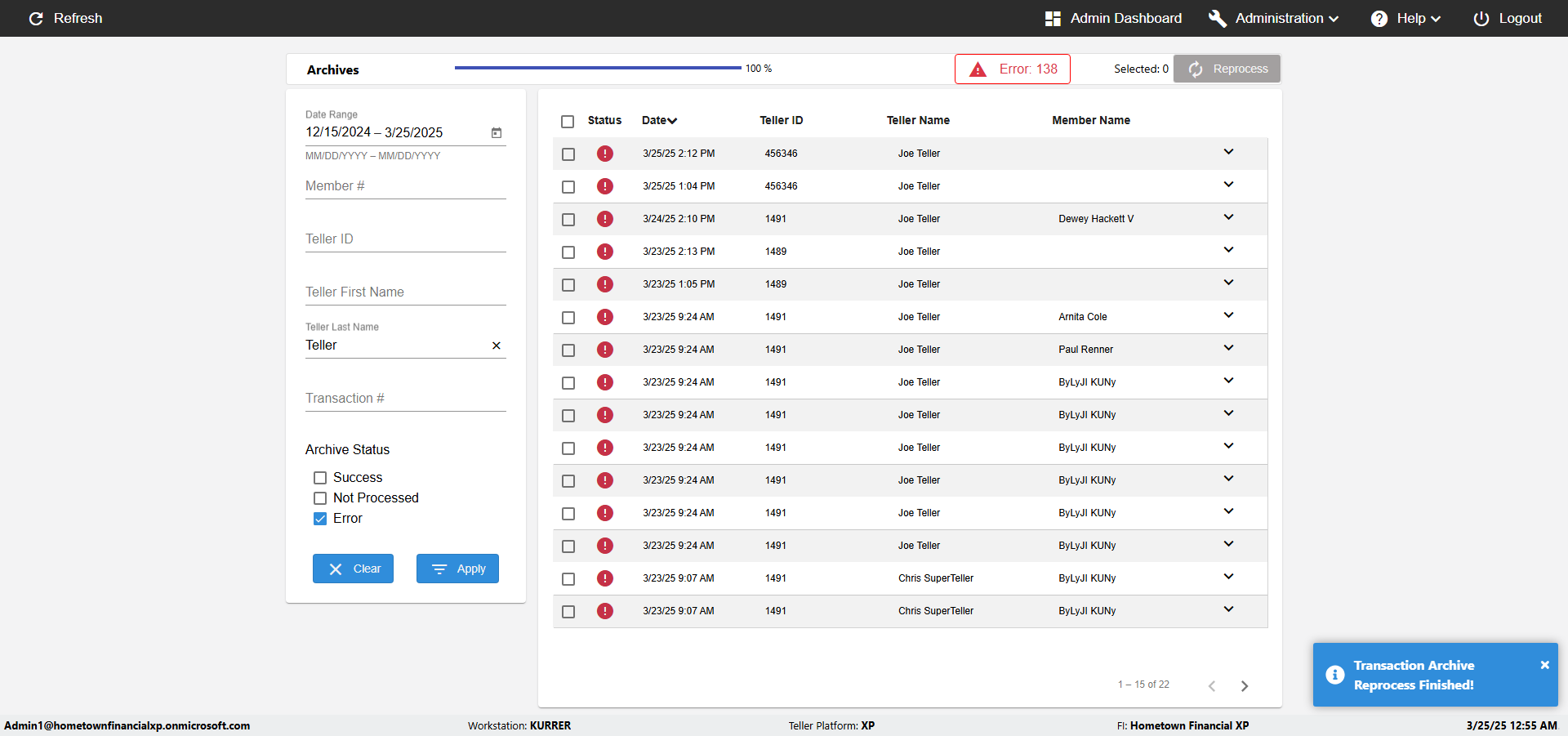Tick the Not Processed status checkbox
1568x736 pixels.
pos(320,498)
